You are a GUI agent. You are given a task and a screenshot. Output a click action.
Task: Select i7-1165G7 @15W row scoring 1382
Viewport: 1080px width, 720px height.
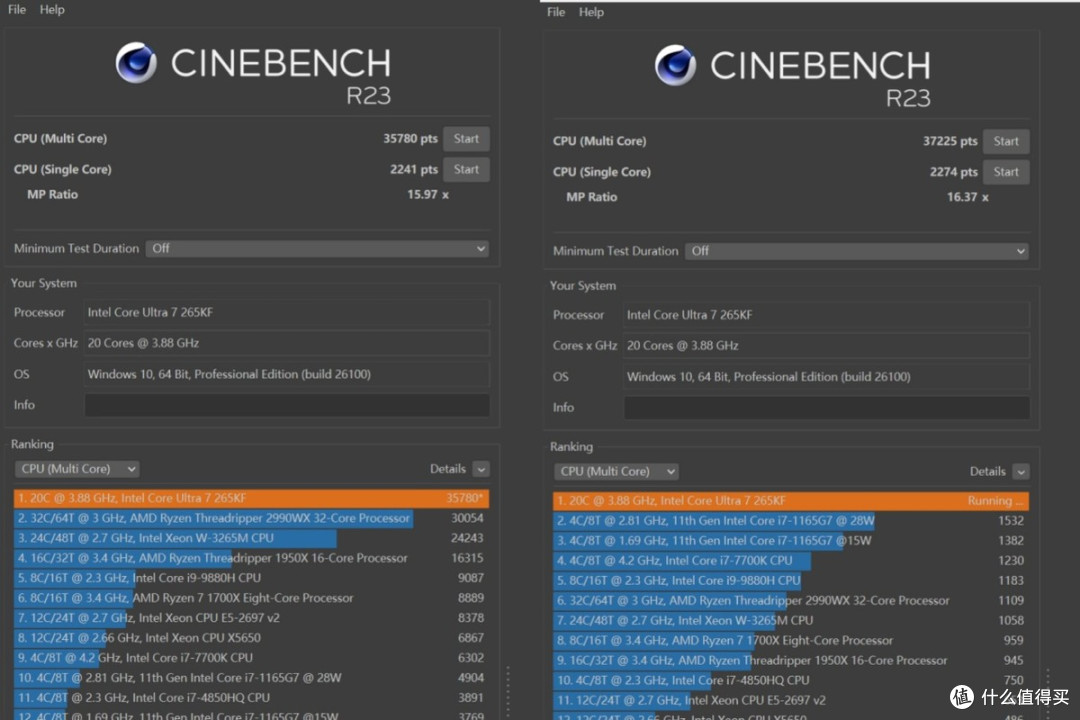click(791, 541)
